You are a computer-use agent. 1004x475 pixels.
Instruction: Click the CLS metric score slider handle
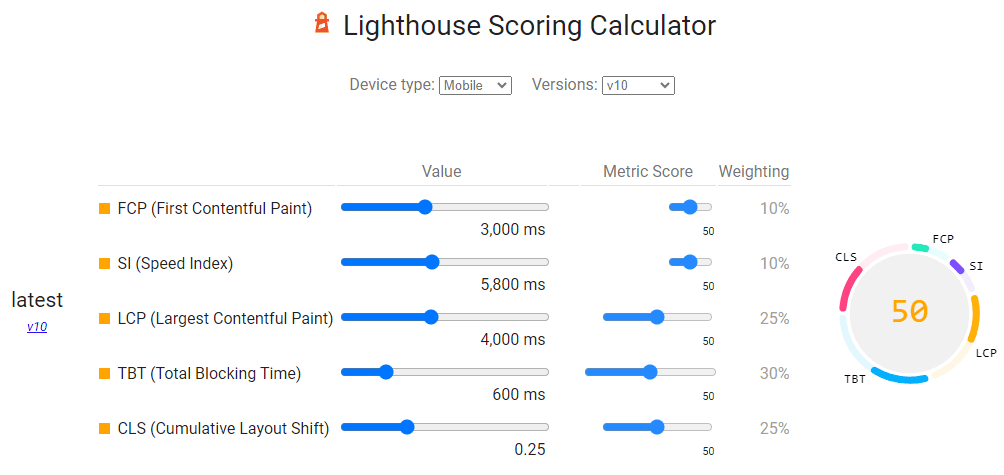657,427
